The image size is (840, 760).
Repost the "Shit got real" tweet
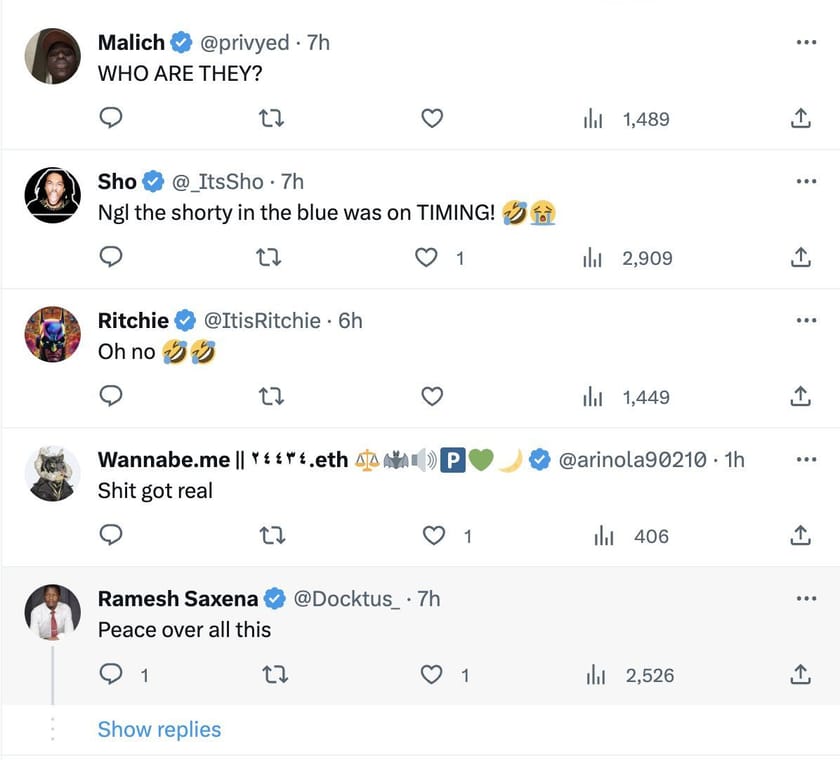(271, 536)
